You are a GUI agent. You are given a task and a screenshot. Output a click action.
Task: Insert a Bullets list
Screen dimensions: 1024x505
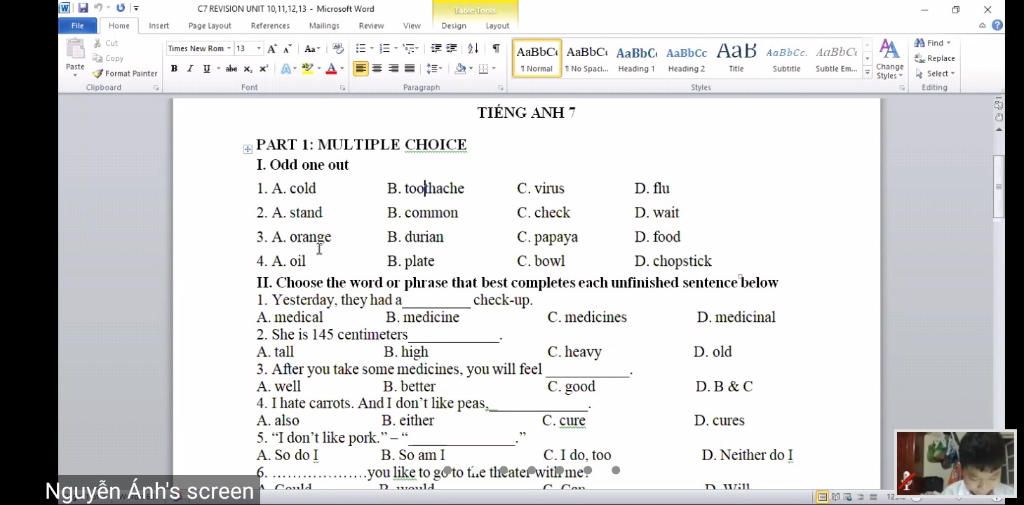(x=360, y=49)
